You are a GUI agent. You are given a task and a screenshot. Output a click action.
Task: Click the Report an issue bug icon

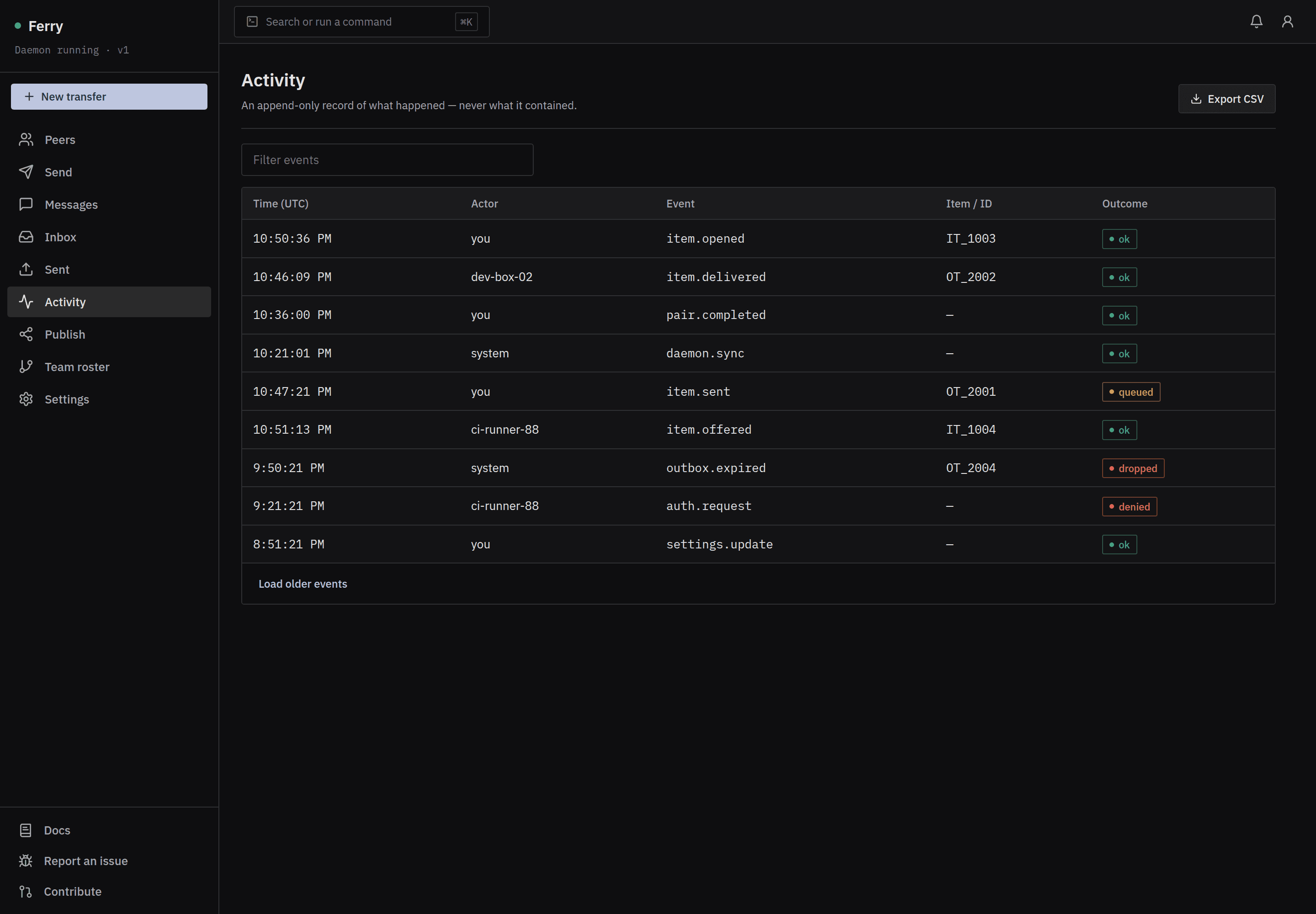[25, 861]
